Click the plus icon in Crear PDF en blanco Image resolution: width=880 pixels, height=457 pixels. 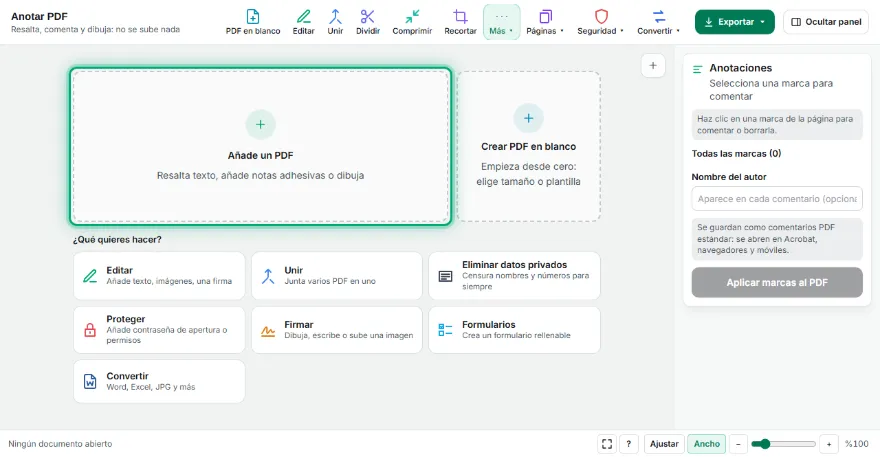(529, 118)
